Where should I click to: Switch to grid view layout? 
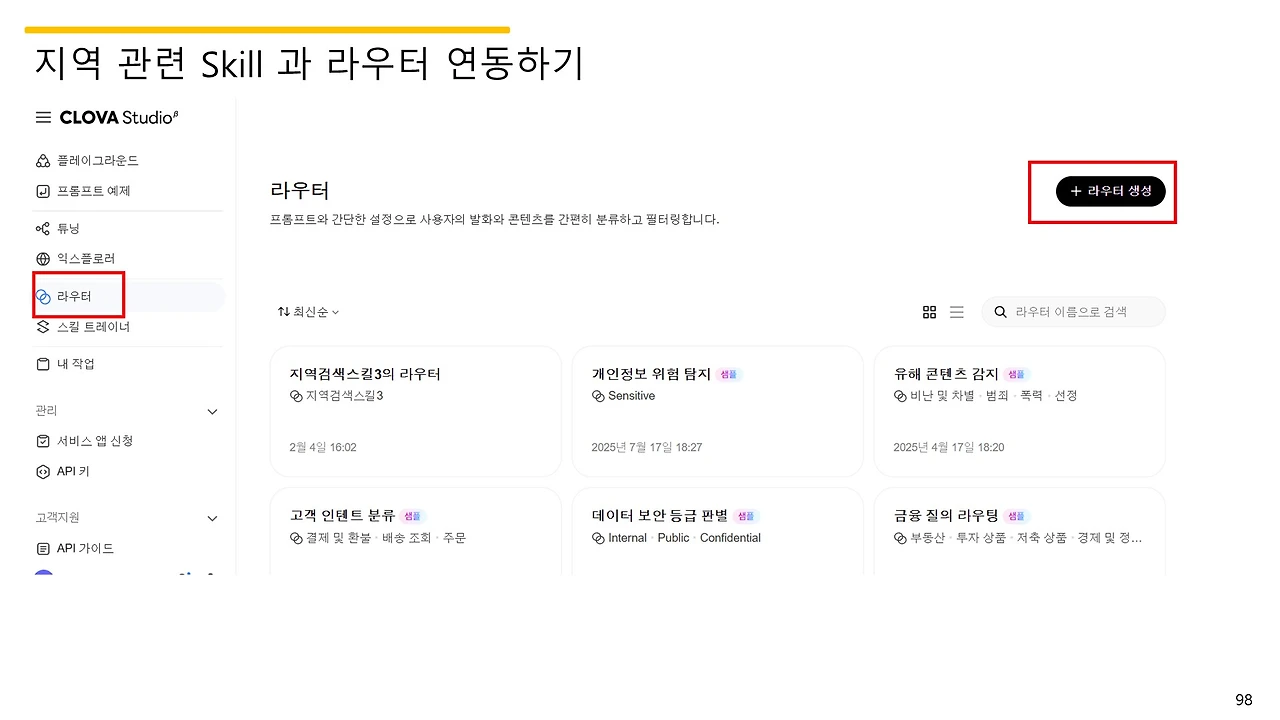click(929, 312)
